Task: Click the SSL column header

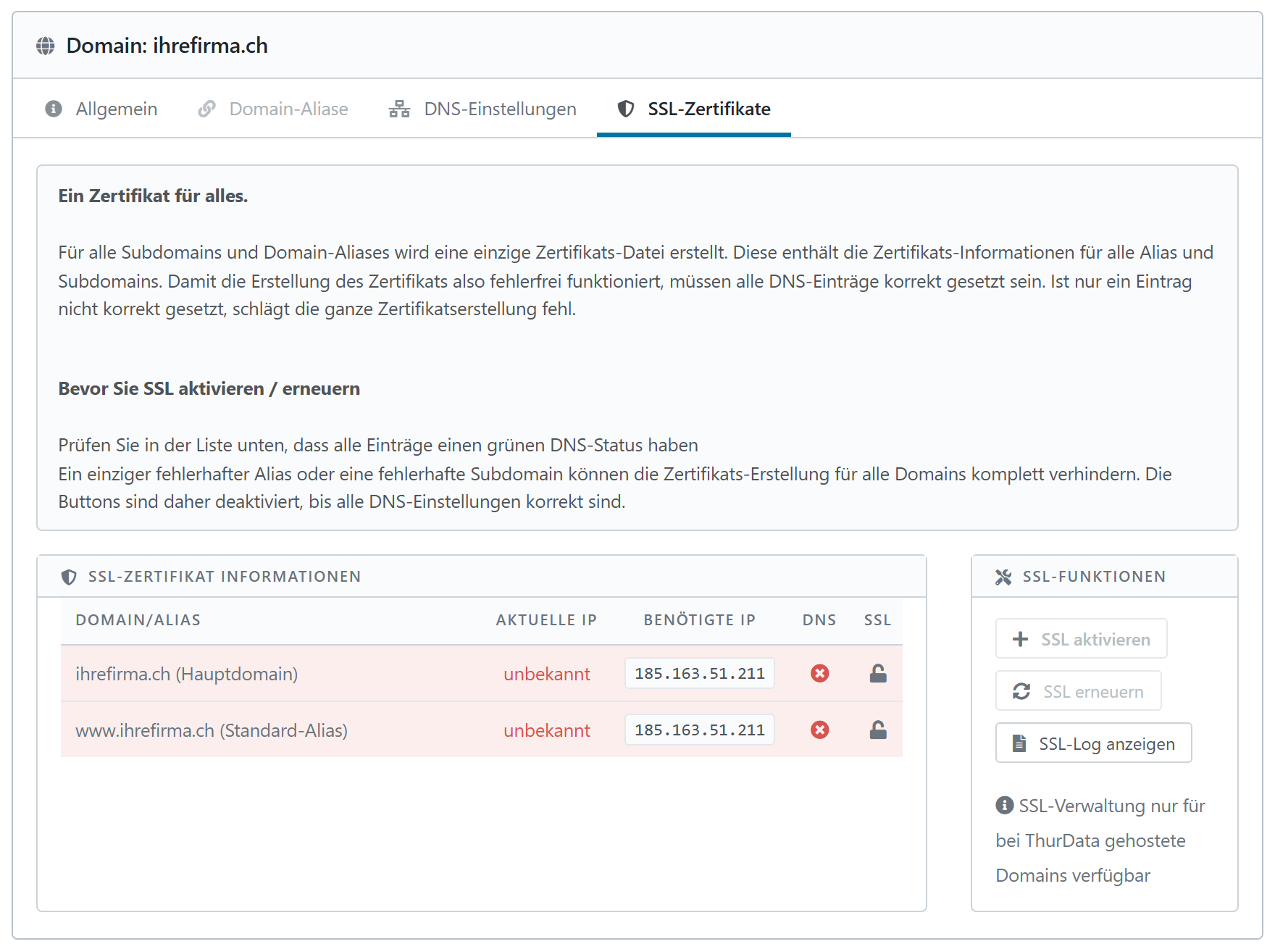Action: click(877, 620)
